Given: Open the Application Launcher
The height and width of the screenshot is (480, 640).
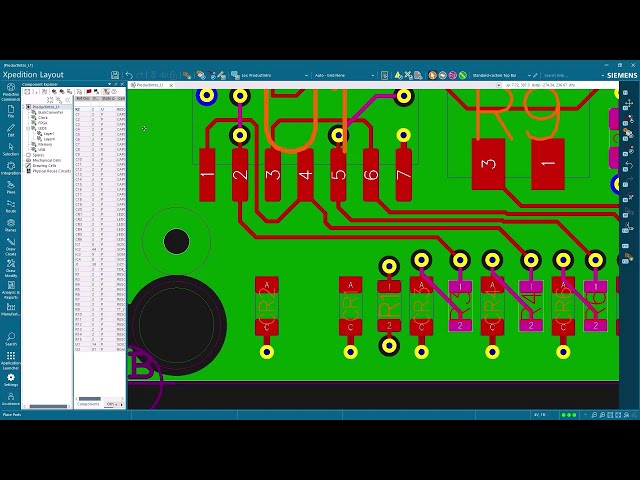Looking at the screenshot, I should [x=11, y=360].
